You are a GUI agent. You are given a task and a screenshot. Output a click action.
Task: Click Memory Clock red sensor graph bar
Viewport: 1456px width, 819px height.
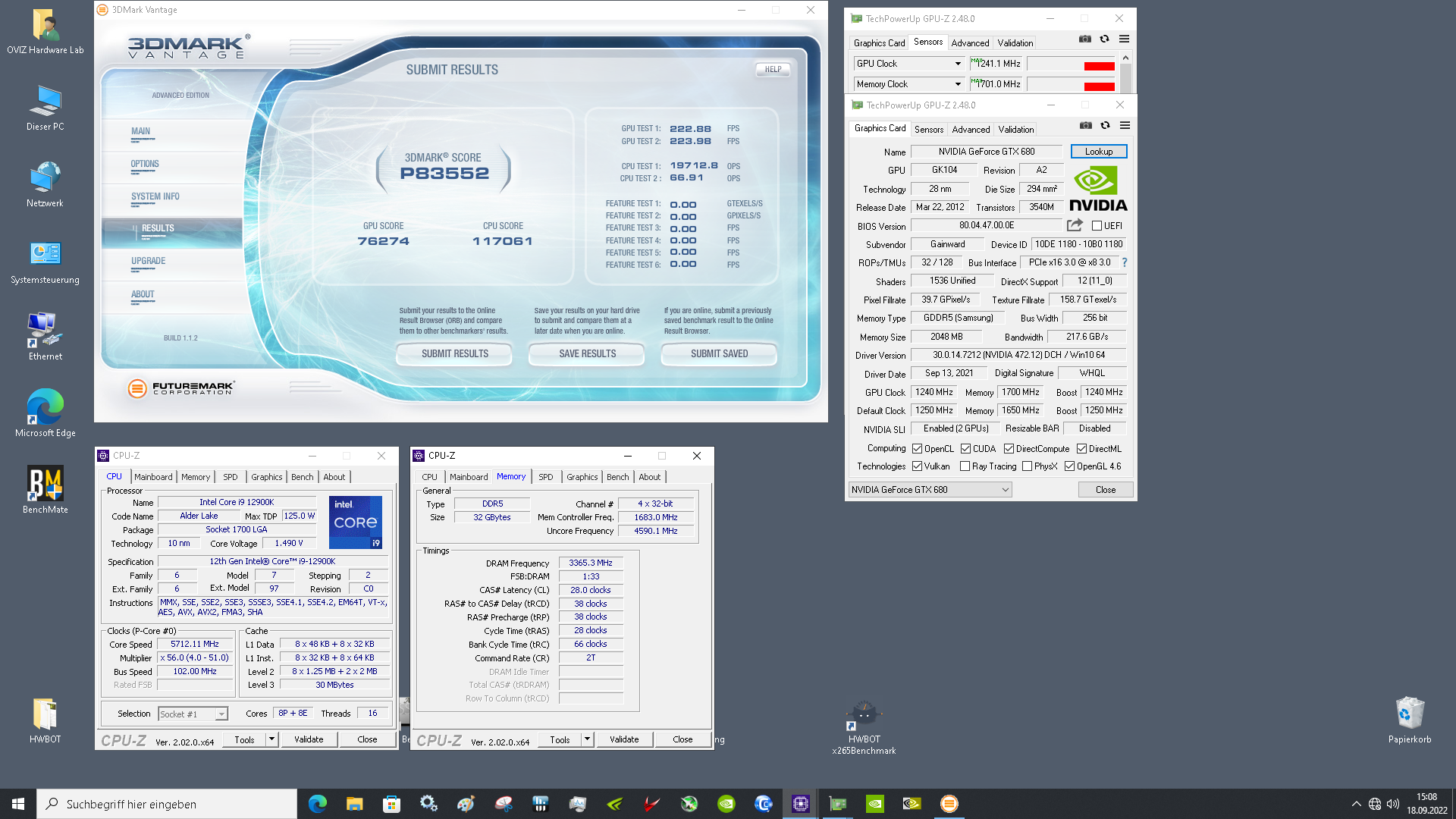click(x=1099, y=86)
